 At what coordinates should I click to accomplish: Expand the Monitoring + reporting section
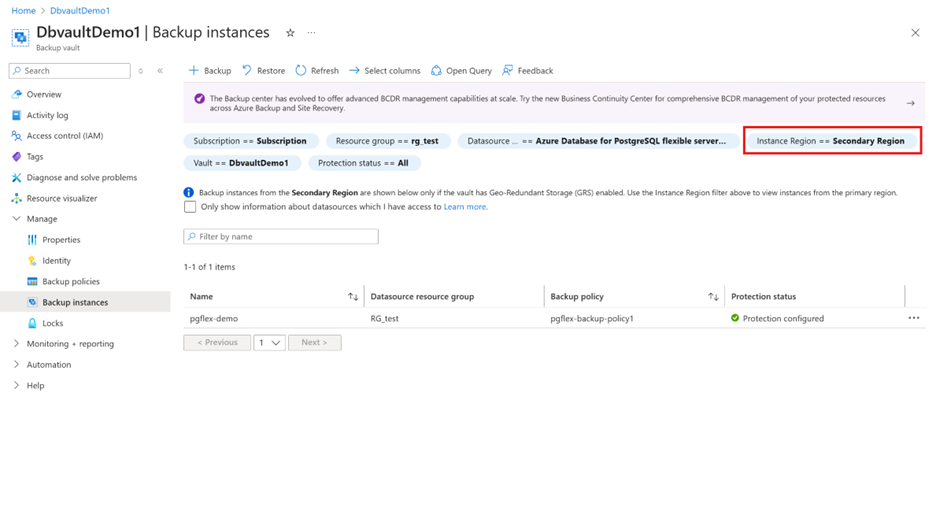[16, 343]
